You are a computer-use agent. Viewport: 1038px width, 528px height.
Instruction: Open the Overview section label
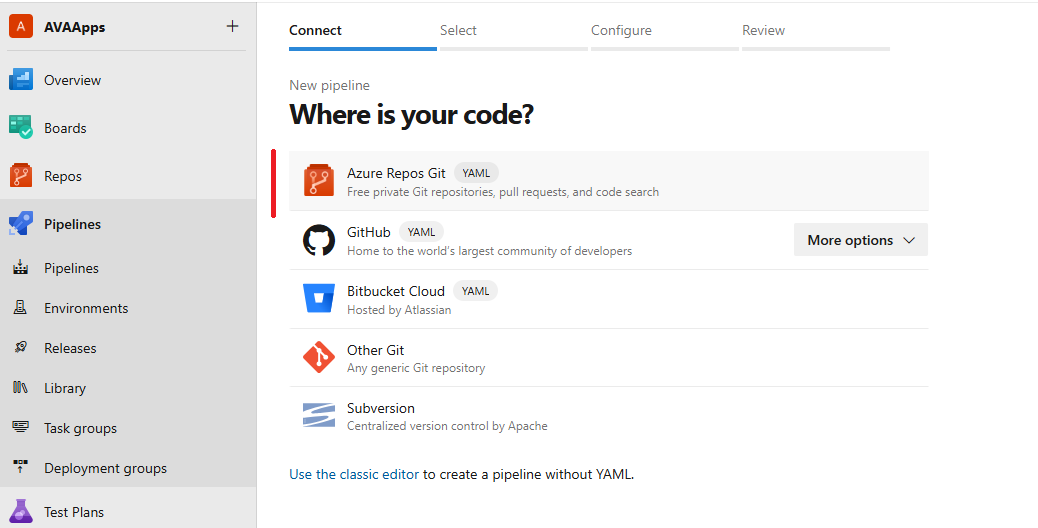[x=72, y=80]
